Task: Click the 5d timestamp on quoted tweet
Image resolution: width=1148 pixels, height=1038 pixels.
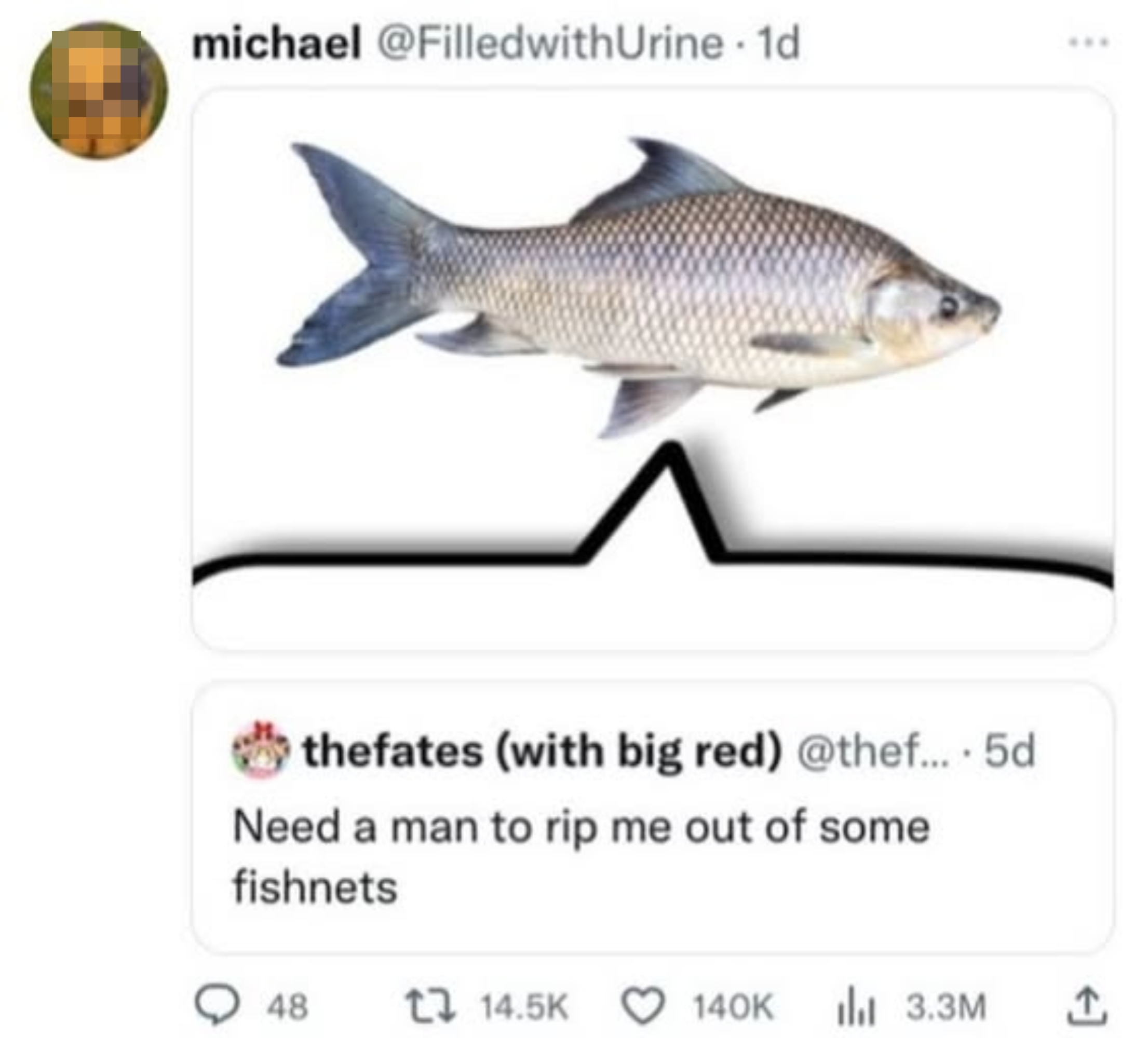Action: pyautogui.click(x=1009, y=752)
